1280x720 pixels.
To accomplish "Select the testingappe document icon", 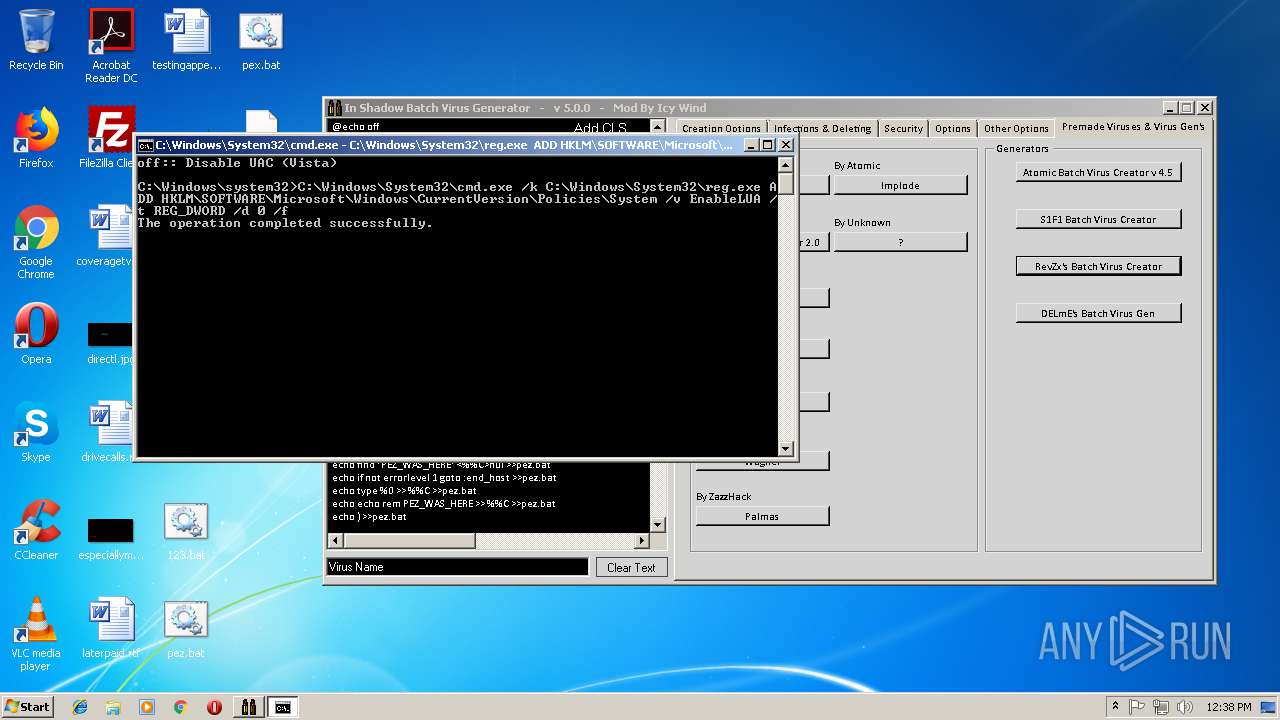I will tap(186, 40).
